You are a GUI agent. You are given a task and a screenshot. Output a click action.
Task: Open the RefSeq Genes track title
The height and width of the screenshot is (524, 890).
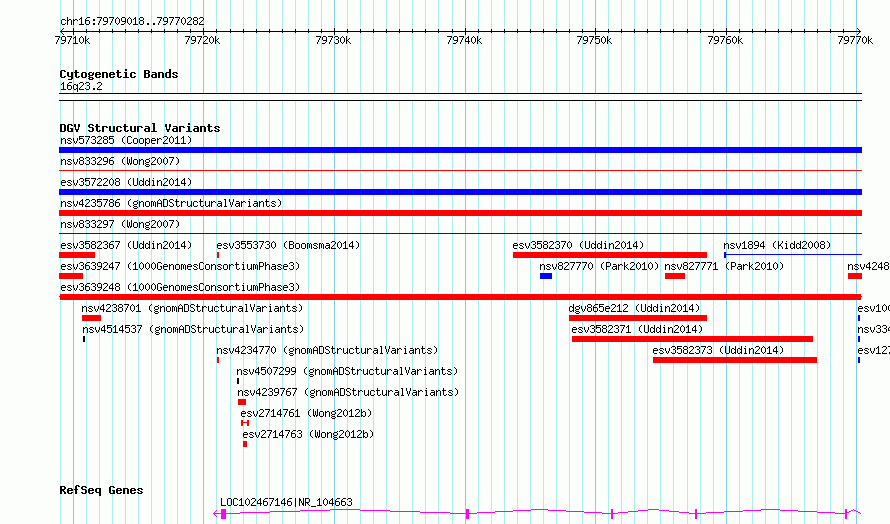pos(101,490)
